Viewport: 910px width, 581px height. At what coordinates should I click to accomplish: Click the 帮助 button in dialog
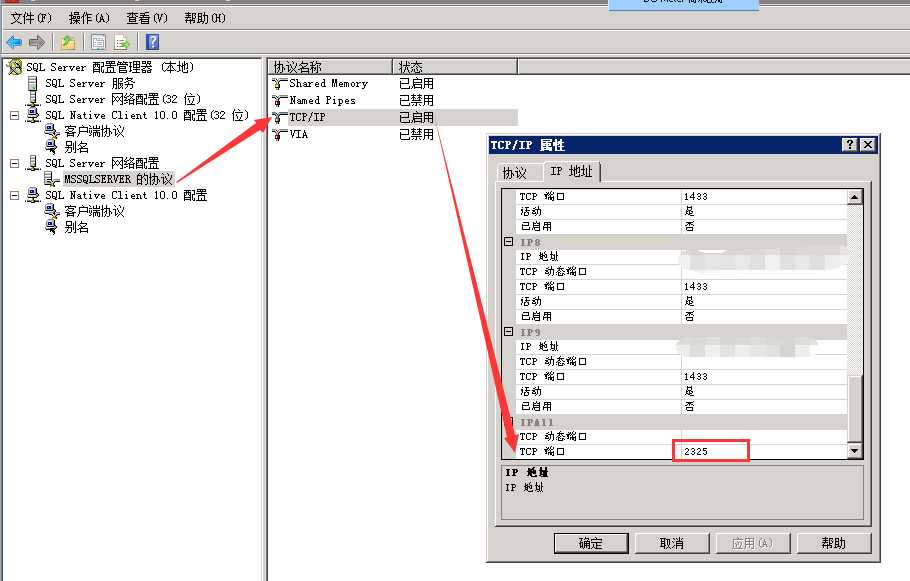pos(833,543)
